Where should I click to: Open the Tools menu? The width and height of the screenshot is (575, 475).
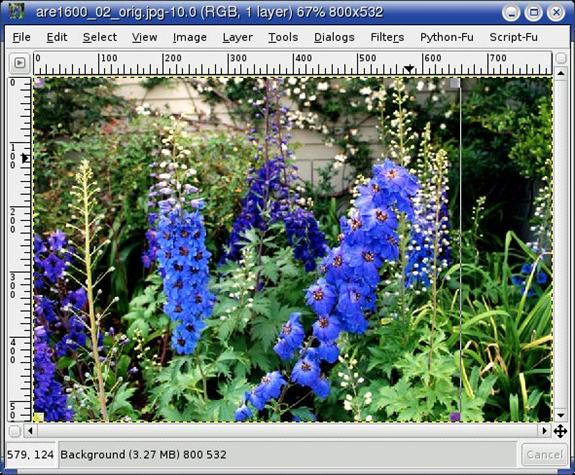coord(283,37)
